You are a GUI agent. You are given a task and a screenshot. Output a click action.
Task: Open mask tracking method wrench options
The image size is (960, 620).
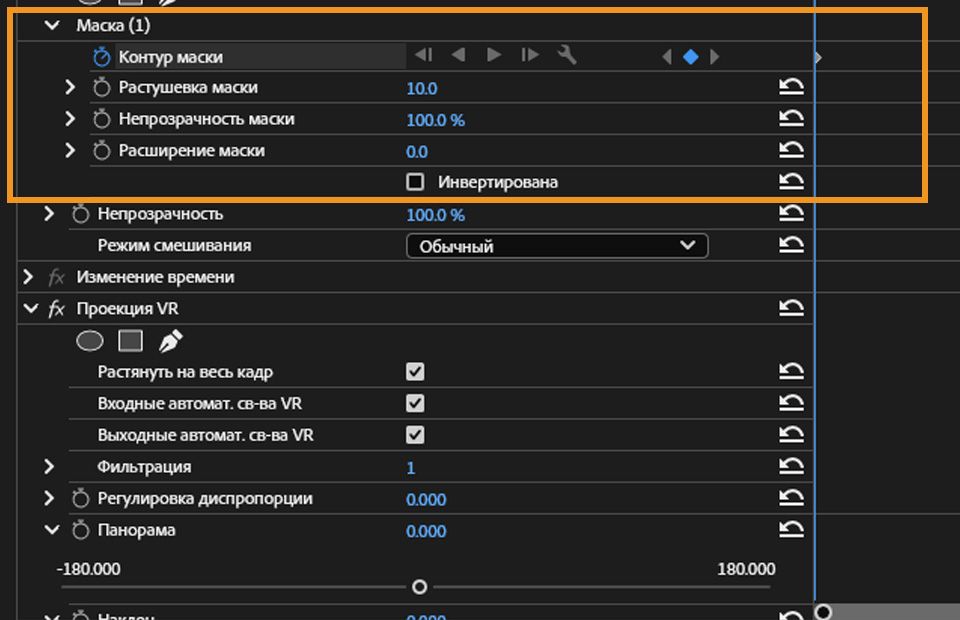(567, 55)
